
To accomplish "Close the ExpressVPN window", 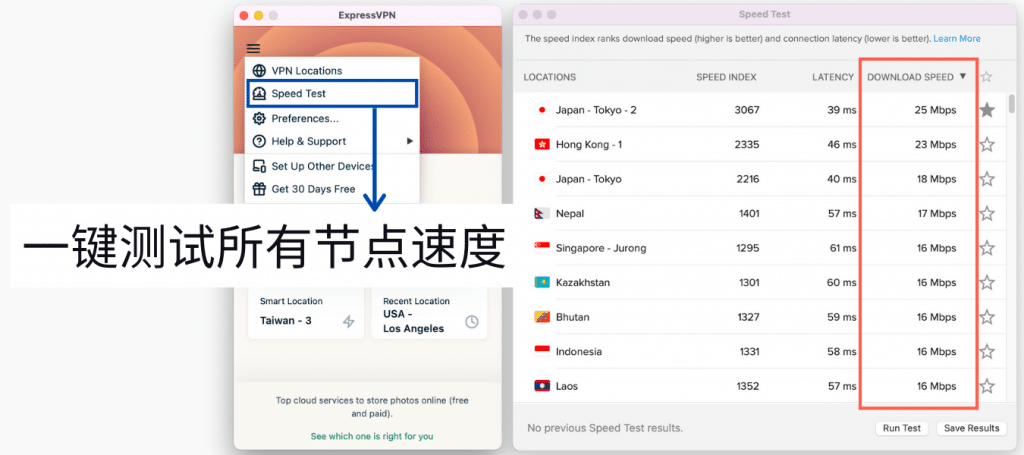I will point(244,15).
